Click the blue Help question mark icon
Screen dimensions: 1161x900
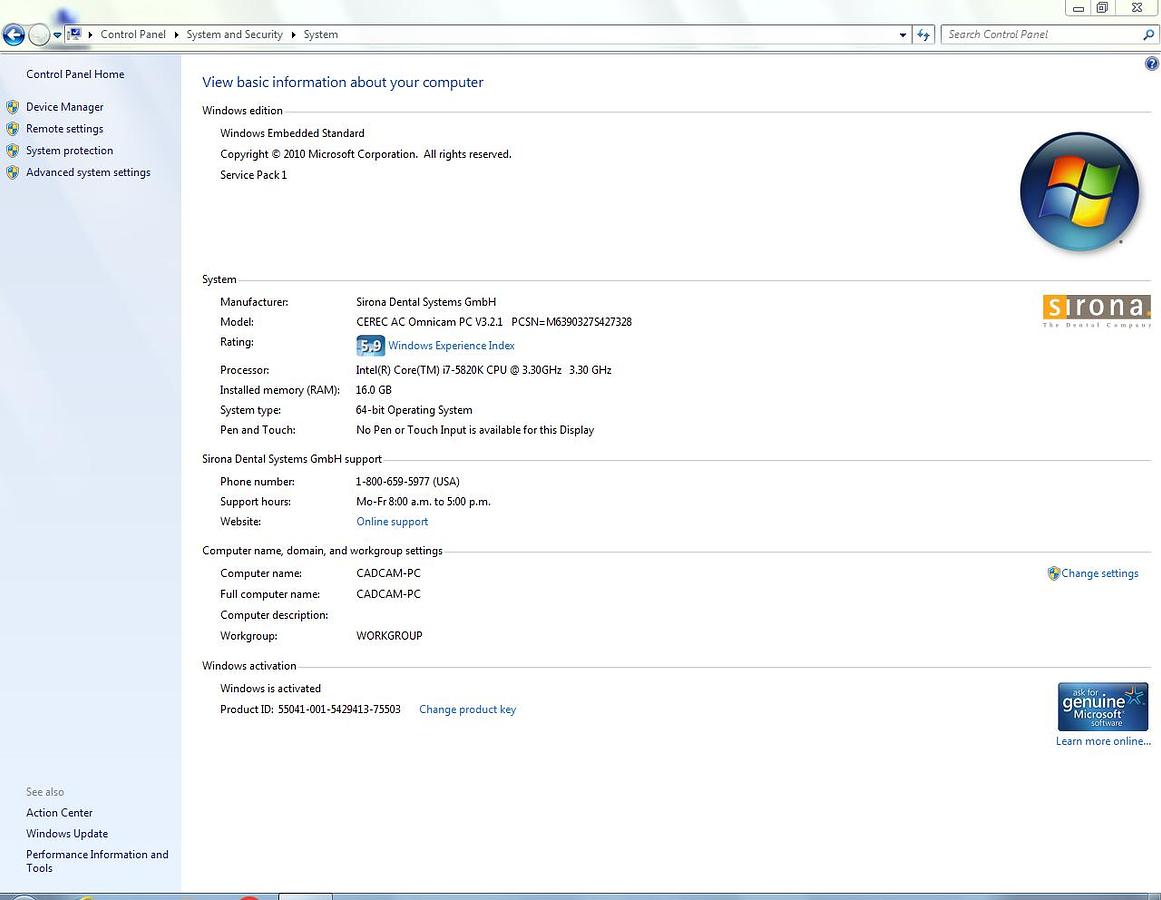pos(1151,64)
